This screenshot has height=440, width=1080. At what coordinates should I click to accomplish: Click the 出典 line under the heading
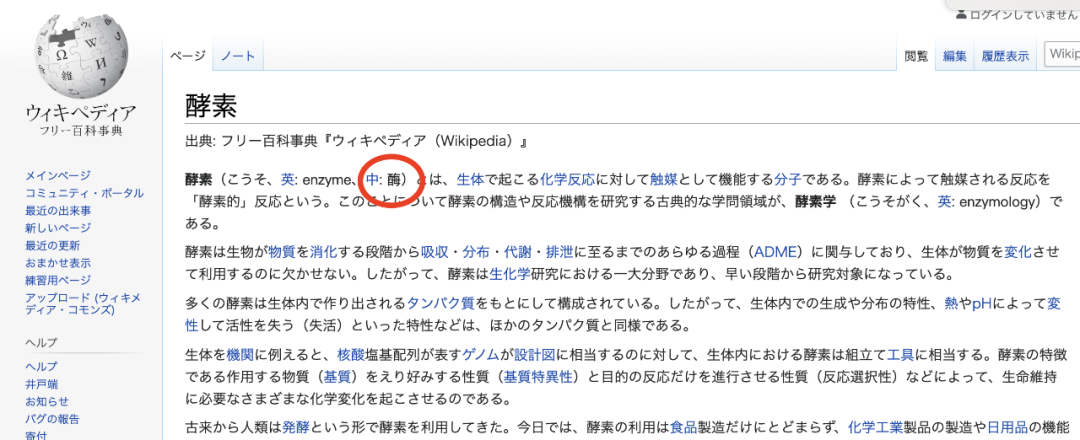[x=355, y=143]
